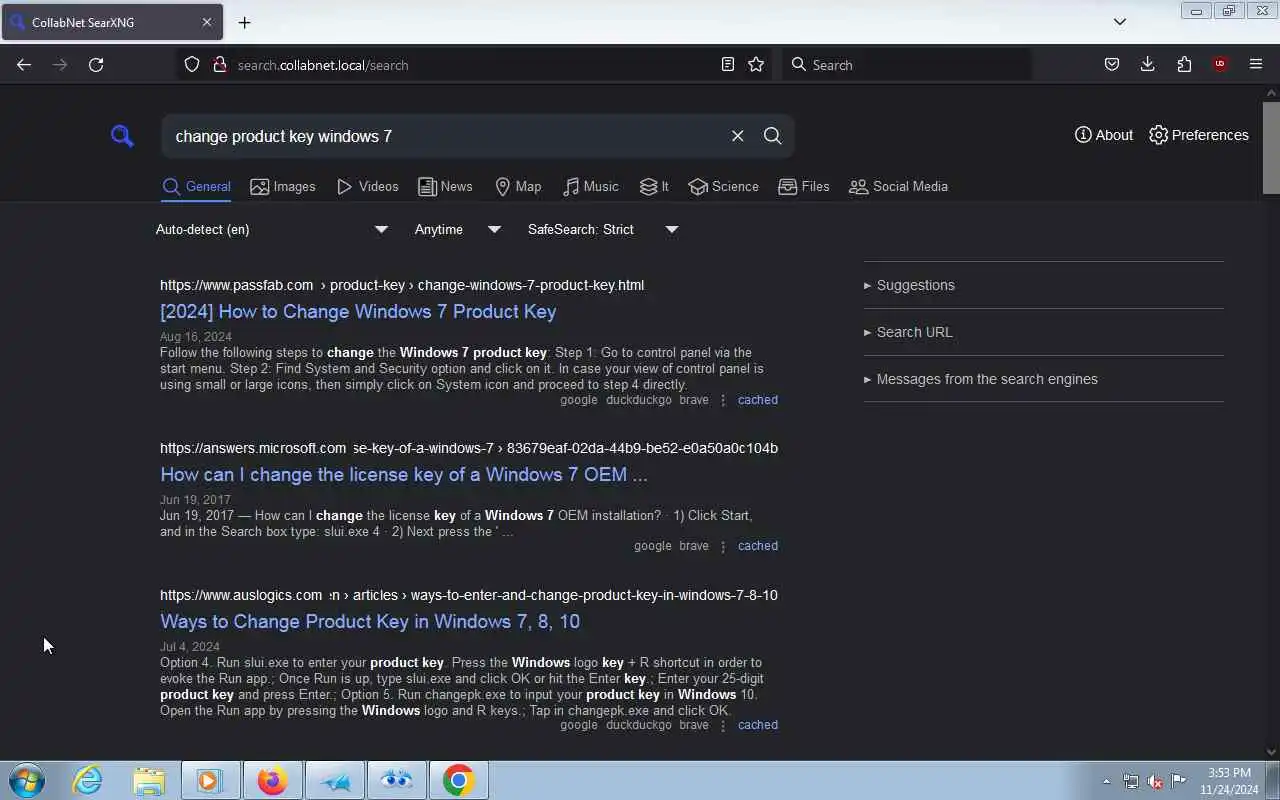Open Preferences with the gear icon
Image resolution: width=1280 pixels, height=800 pixels.
click(x=1199, y=135)
